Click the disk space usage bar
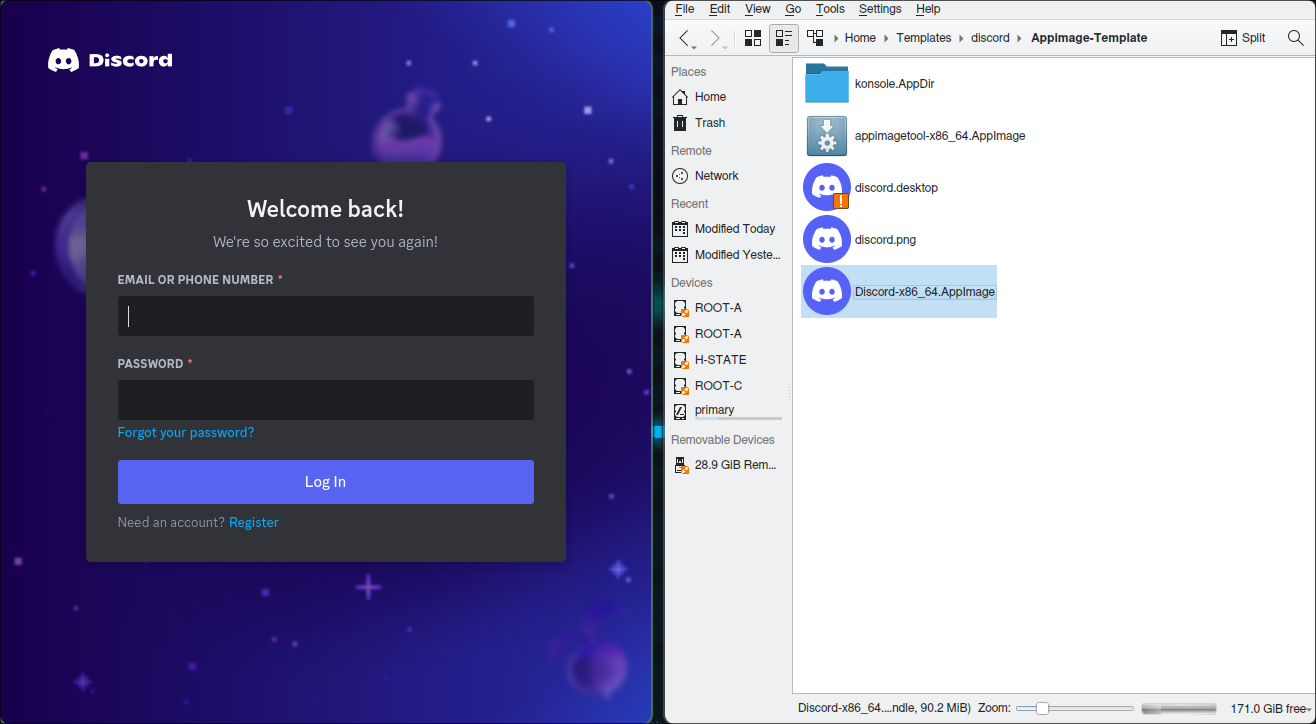The width and height of the screenshot is (1316, 724). click(x=1179, y=708)
